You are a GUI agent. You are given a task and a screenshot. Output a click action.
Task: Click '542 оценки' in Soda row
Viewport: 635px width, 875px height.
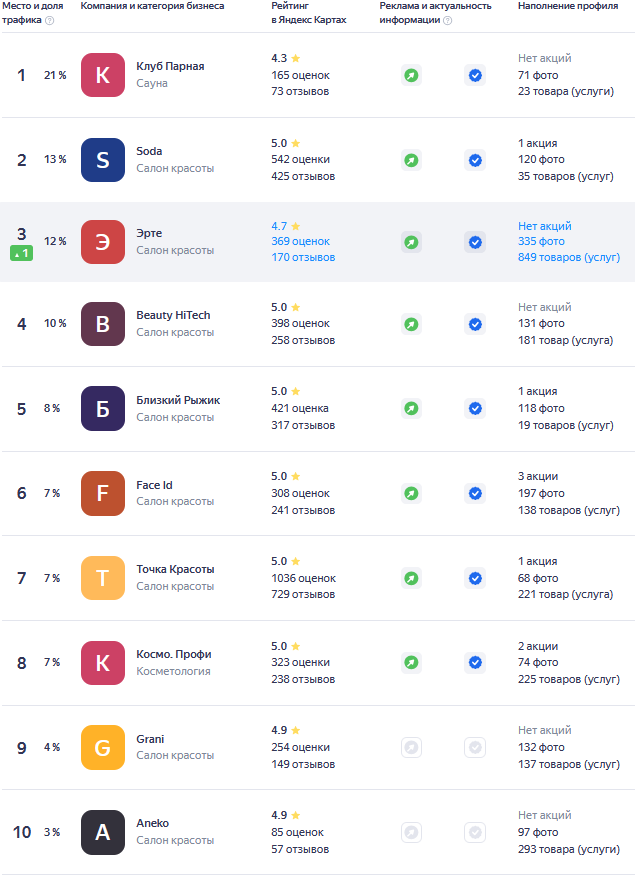(x=300, y=159)
